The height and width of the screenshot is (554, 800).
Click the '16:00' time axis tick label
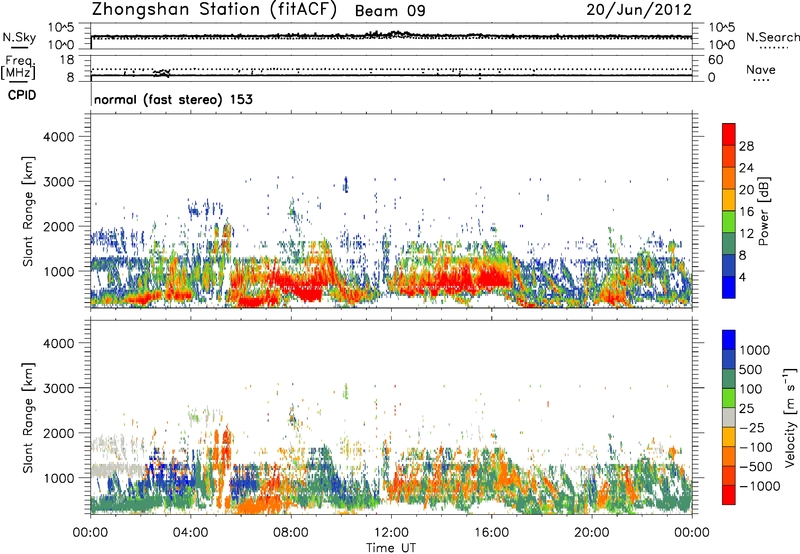coord(491,533)
